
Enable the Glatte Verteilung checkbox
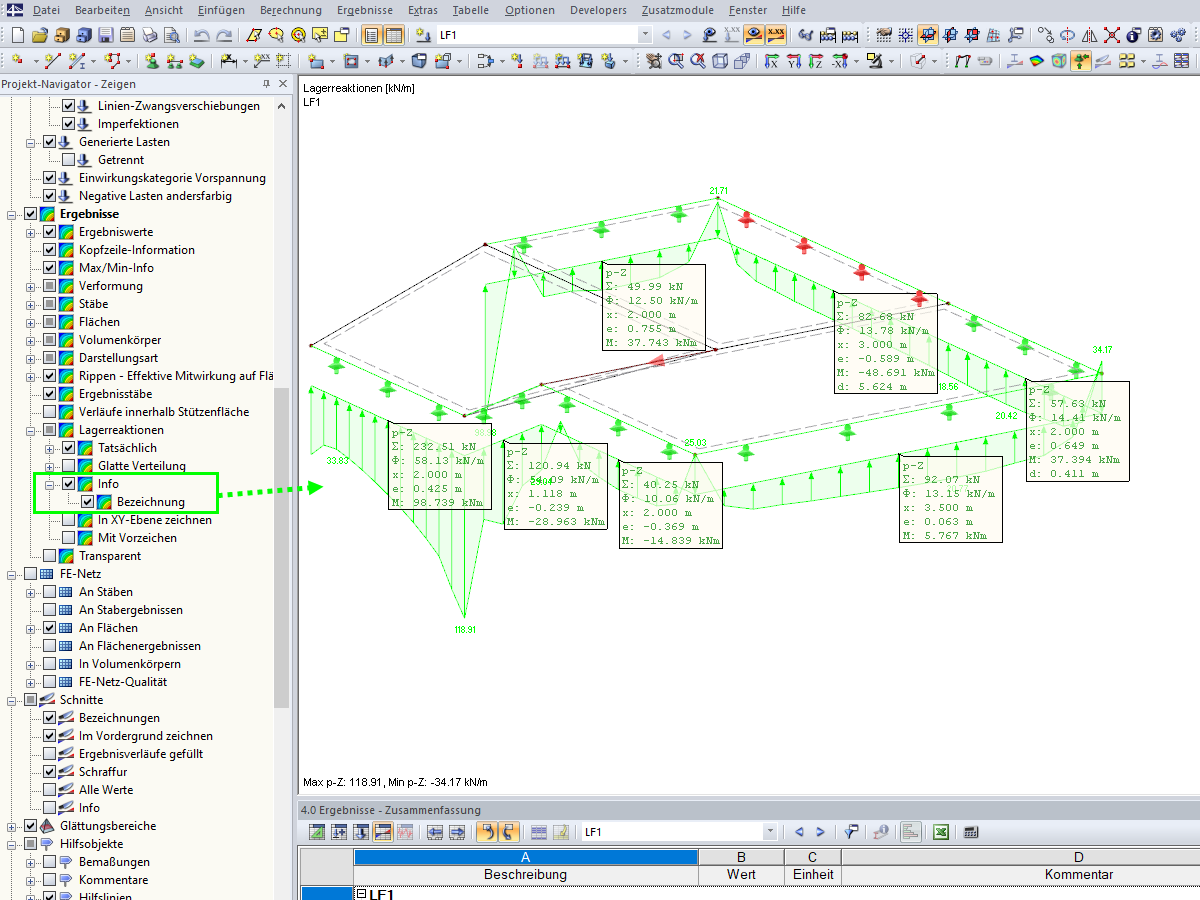coord(68,466)
